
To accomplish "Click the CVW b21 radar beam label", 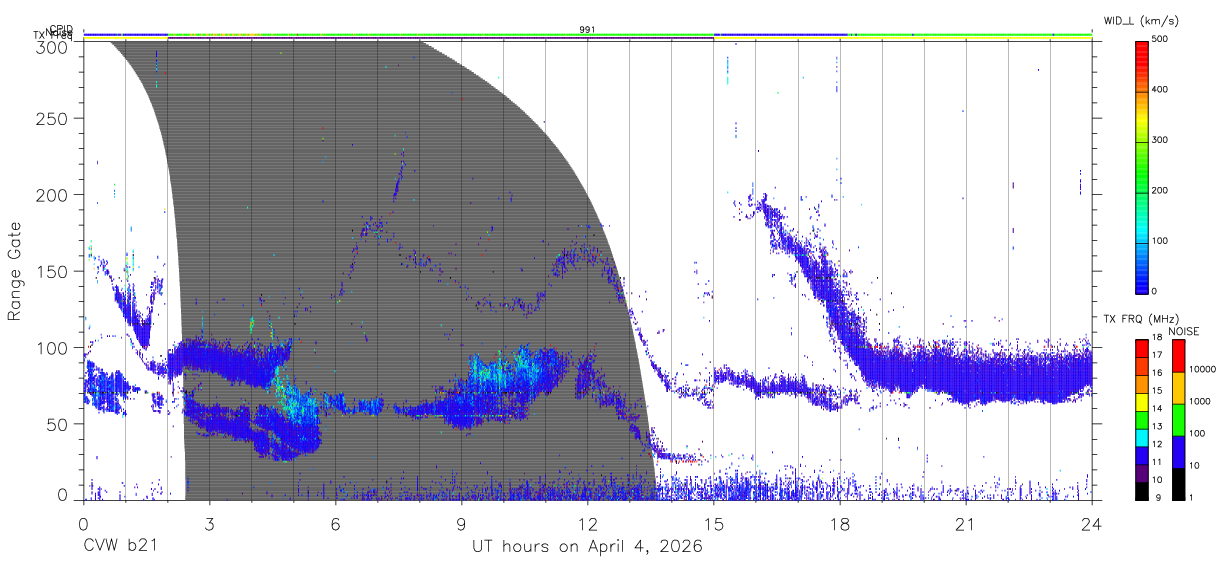I will [120, 547].
